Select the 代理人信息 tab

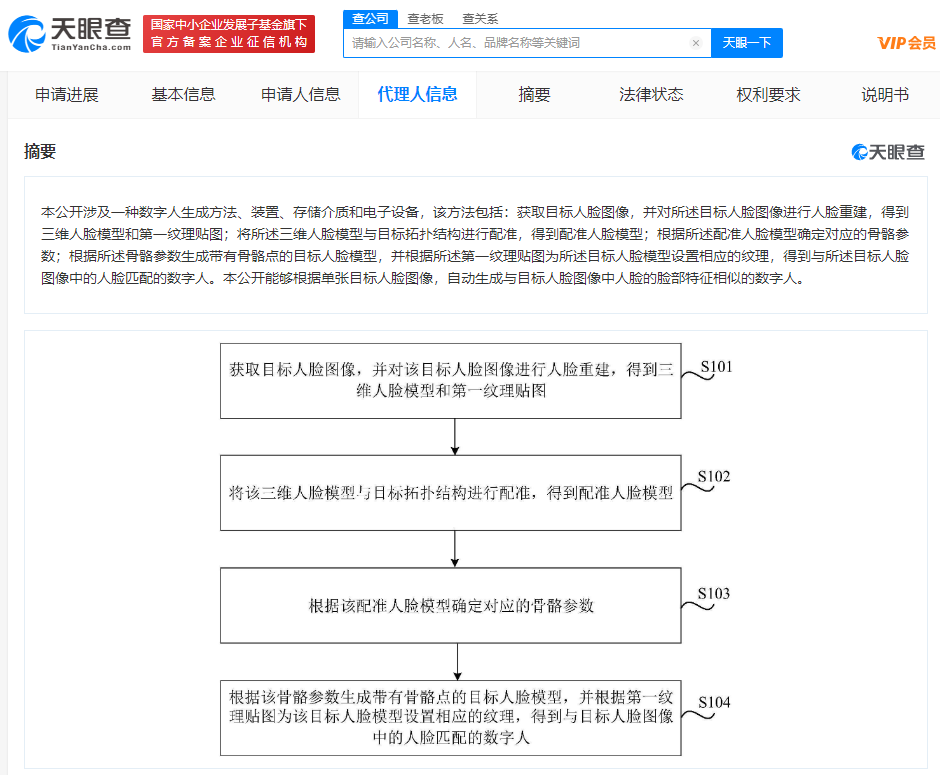[x=417, y=95]
